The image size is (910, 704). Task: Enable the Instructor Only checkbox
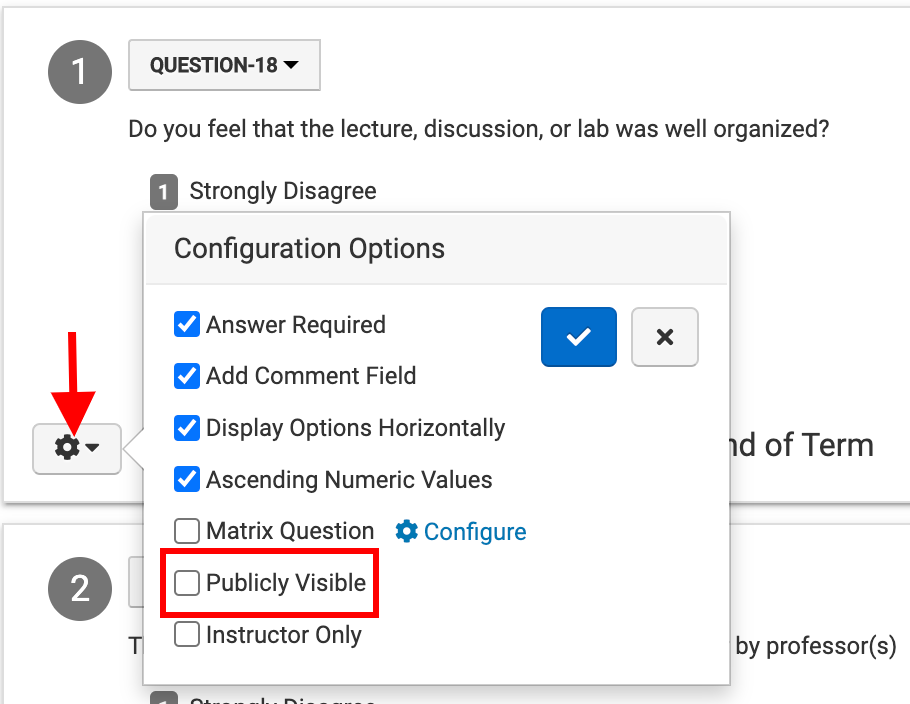tap(187, 635)
